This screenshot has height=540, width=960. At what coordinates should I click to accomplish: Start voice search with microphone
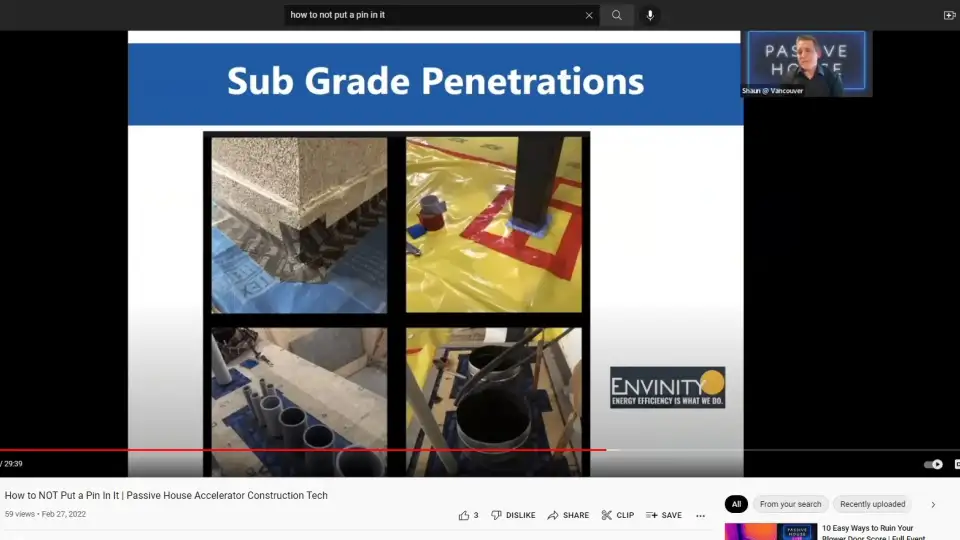click(x=650, y=15)
